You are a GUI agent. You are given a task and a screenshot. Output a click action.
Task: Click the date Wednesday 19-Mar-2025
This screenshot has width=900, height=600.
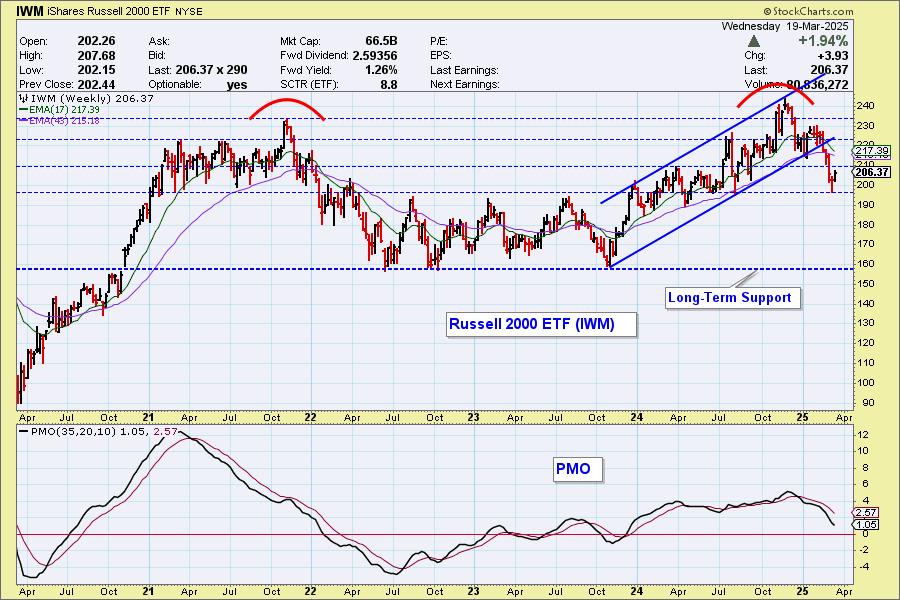coord(785,26)
